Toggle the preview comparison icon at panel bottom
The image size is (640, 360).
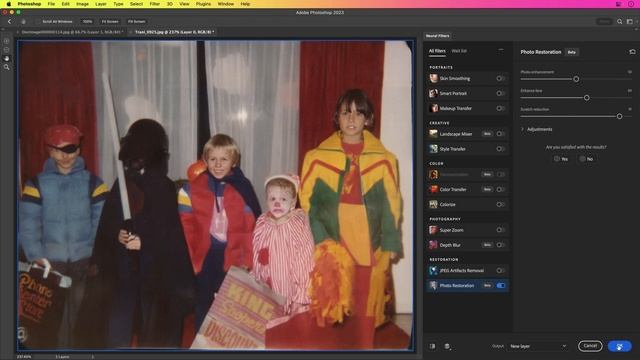pyautogui.click(x=432, y=346)
